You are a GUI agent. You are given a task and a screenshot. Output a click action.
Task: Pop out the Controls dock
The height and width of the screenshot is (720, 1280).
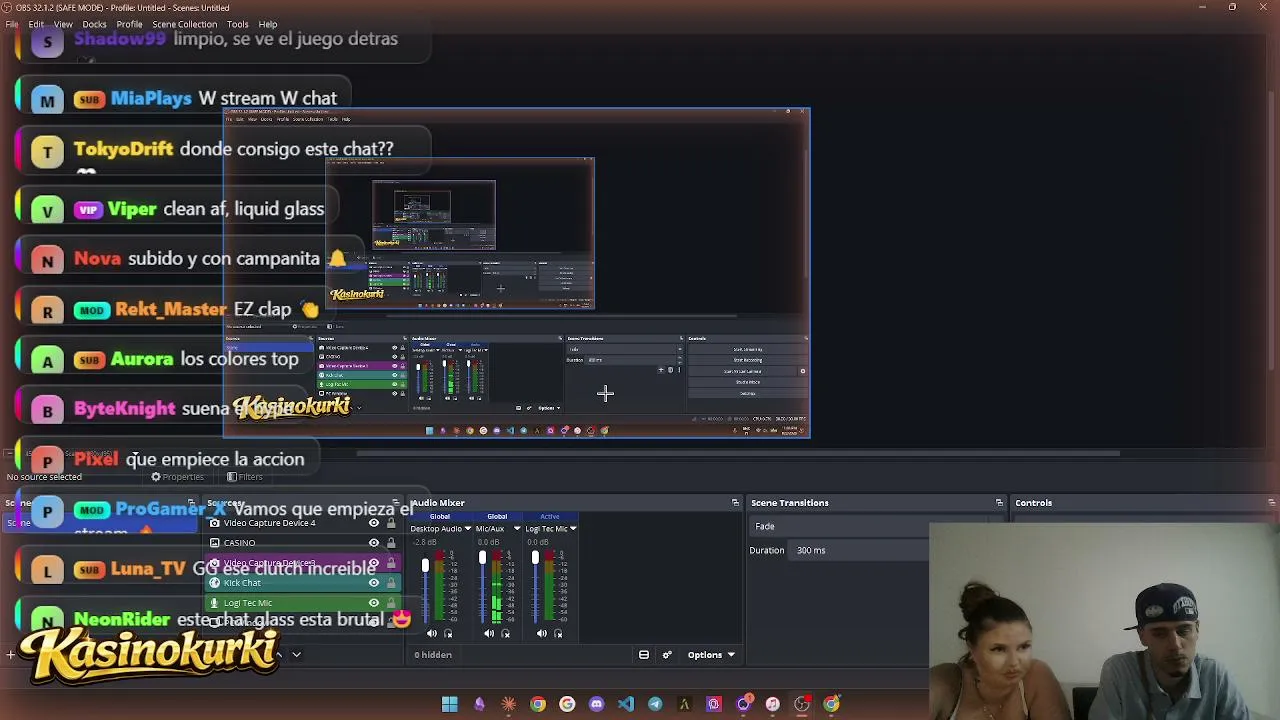1271,503
